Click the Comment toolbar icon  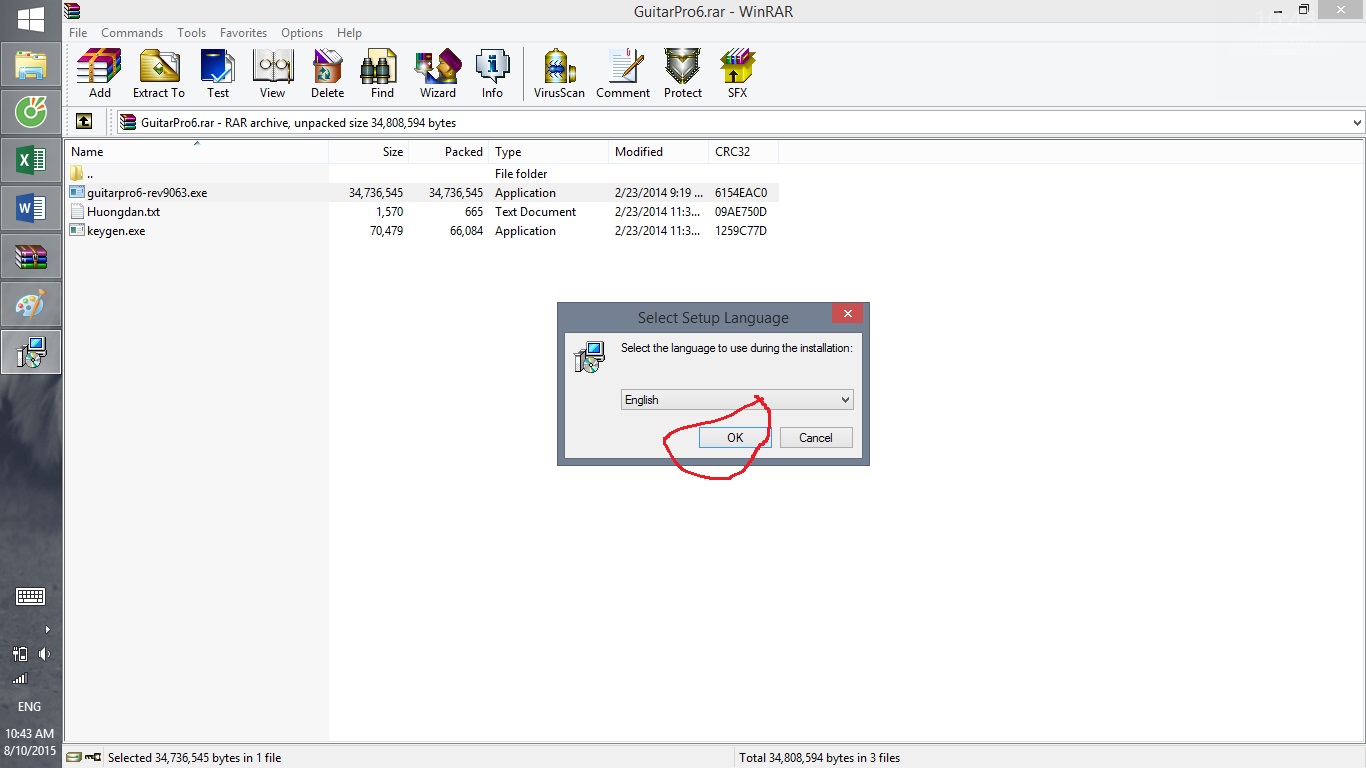(x=623, y=74)
